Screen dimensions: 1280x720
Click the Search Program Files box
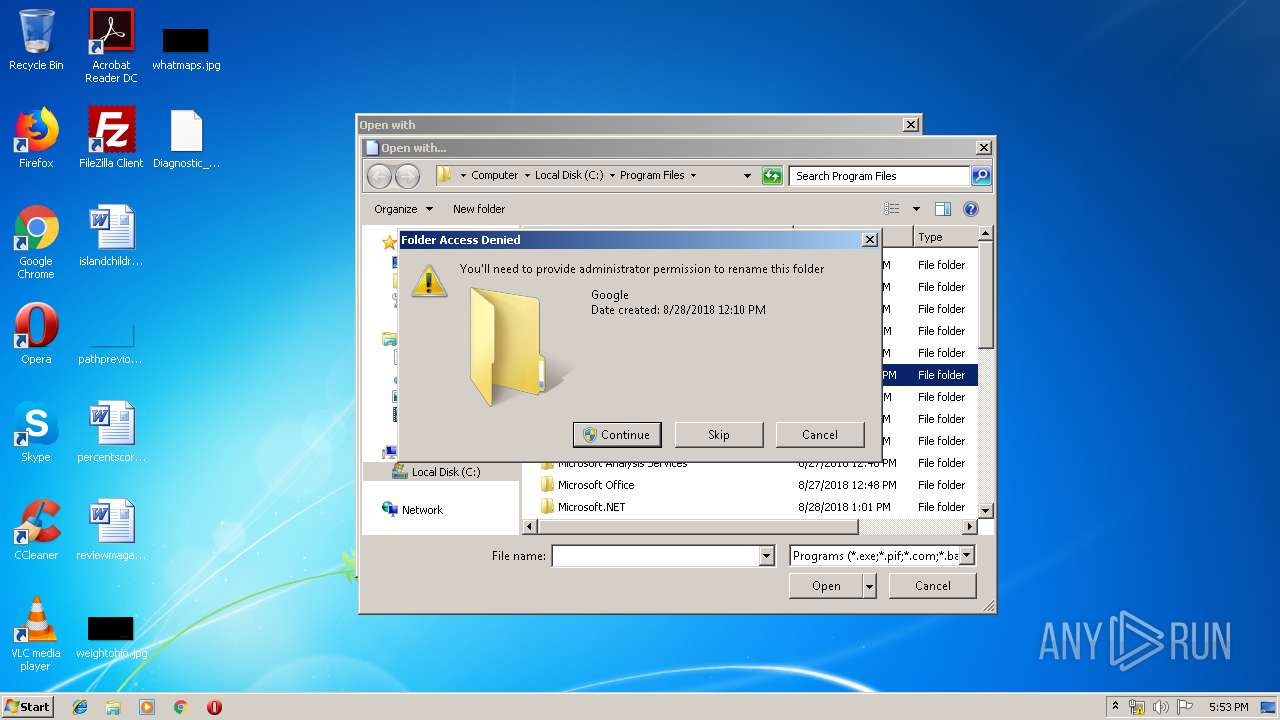(x=879, y=176)
